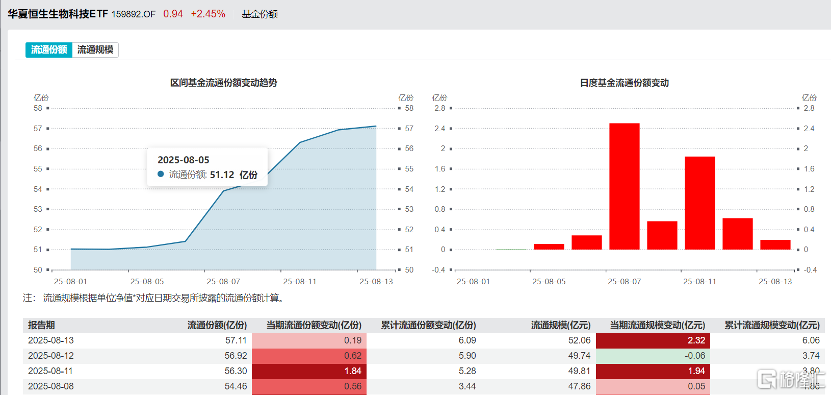Click the 51.12 亿份 tooltip value
The height and width of the screenshot is (396, 832).
pos(233,175)
